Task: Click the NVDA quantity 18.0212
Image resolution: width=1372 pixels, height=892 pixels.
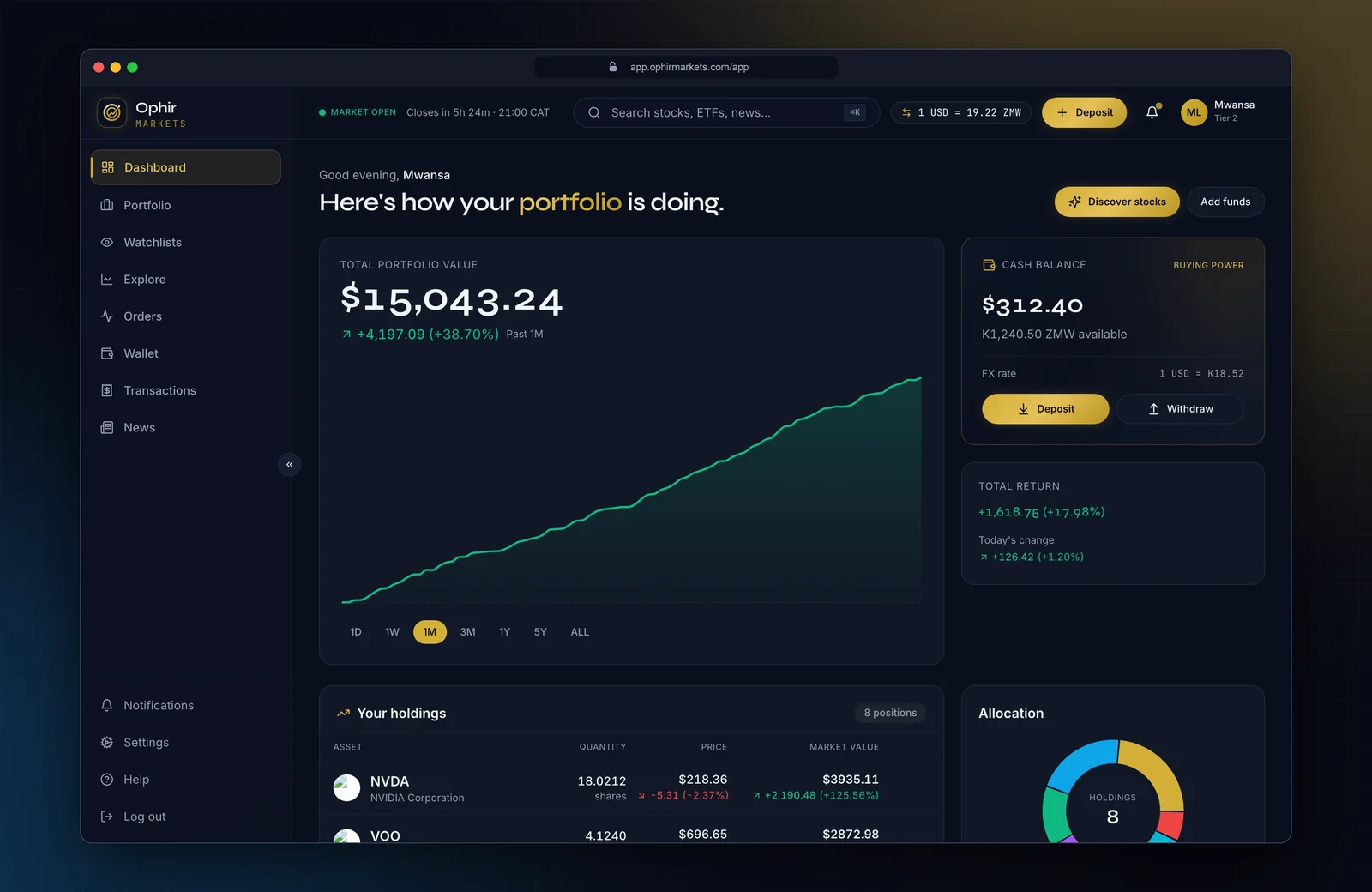Action: 601,781
